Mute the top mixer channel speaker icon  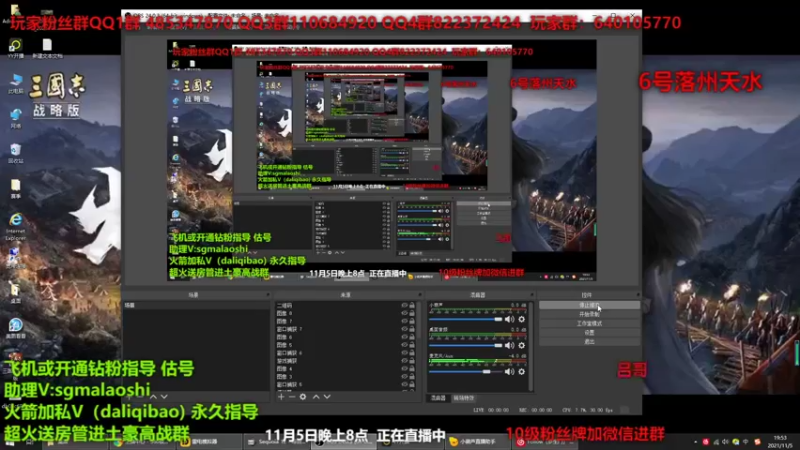point(509,319)
